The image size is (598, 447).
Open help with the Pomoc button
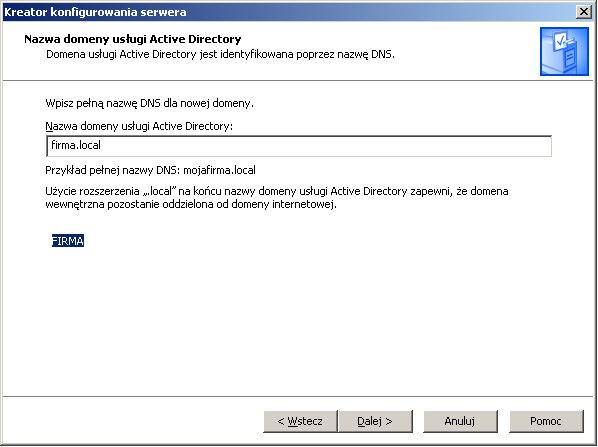pyautogui.click(x=546, y=421)
